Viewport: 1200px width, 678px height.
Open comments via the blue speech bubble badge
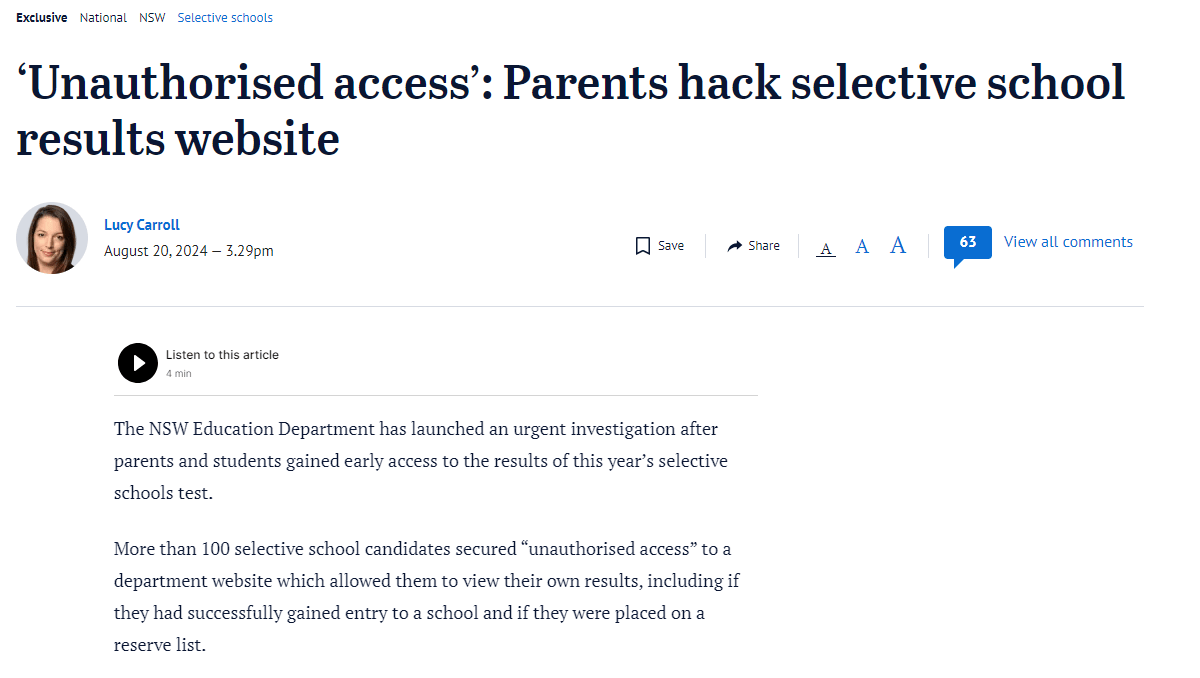point(966,243)
